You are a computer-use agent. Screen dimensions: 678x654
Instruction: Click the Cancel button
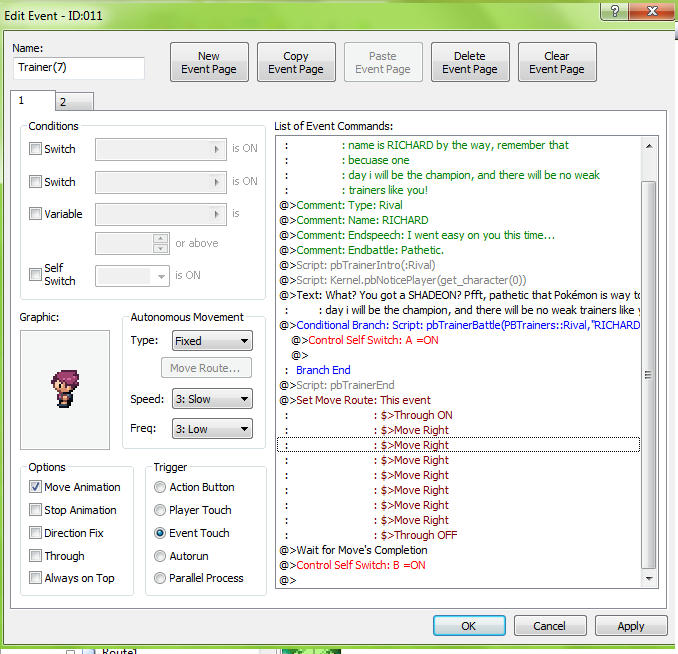550,626
